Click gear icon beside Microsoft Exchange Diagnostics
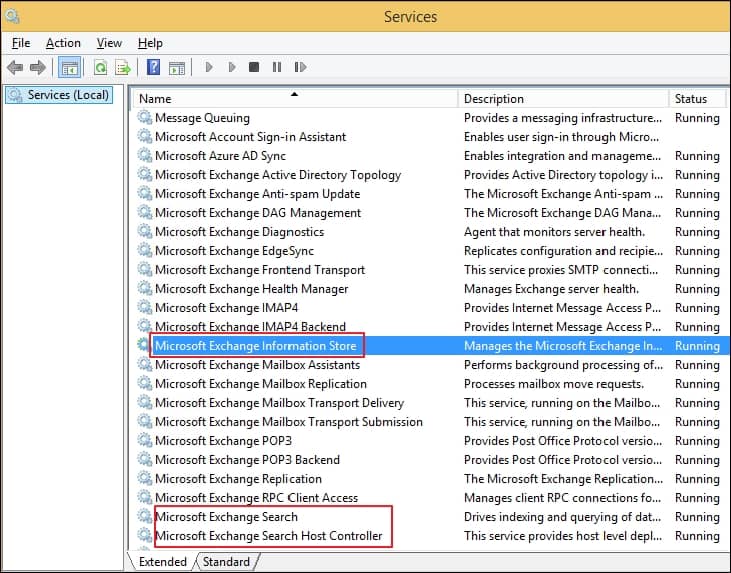 click(x=145, y=231)
